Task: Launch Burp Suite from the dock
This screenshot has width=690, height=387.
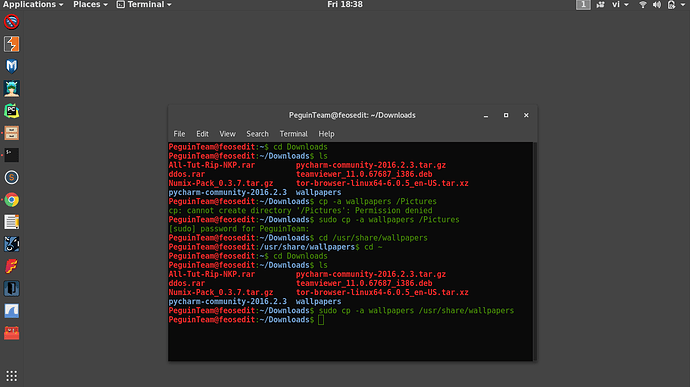Action: (x=11, y=44)
